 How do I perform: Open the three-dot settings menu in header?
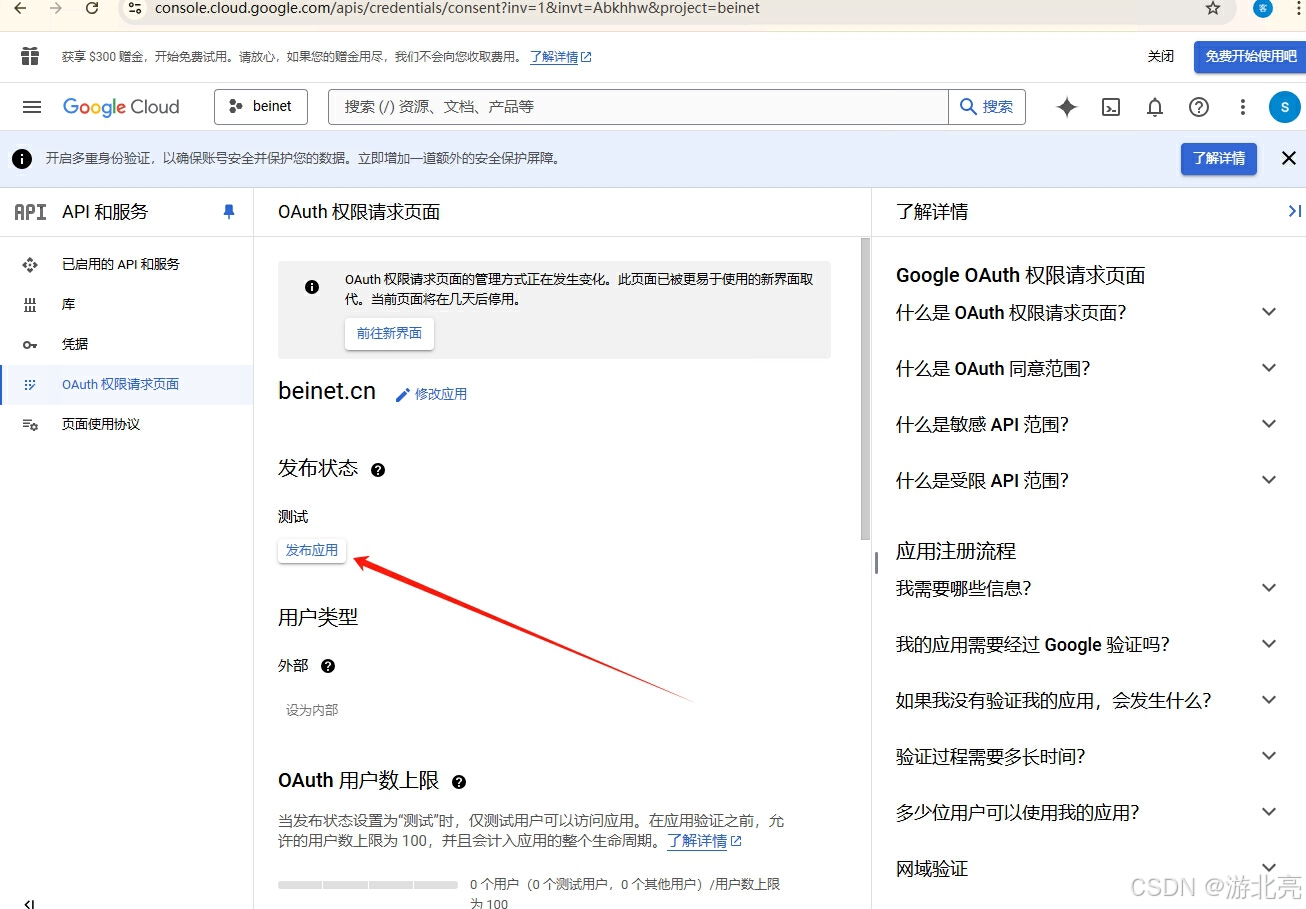click(x=1243, y=107)
